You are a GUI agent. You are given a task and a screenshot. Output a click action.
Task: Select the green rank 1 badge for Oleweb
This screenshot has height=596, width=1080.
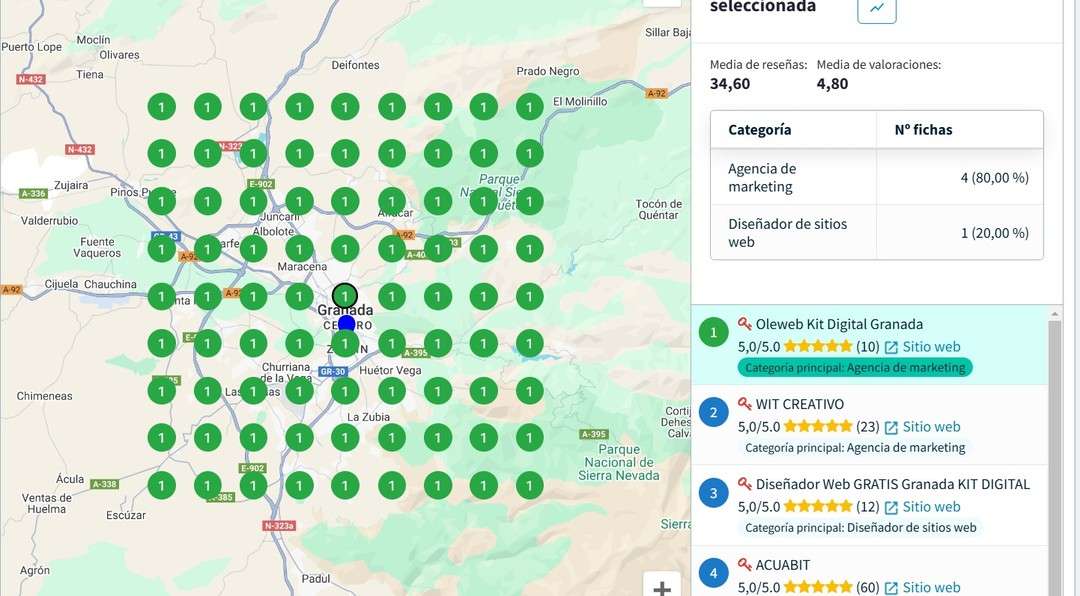click(713, 333)
